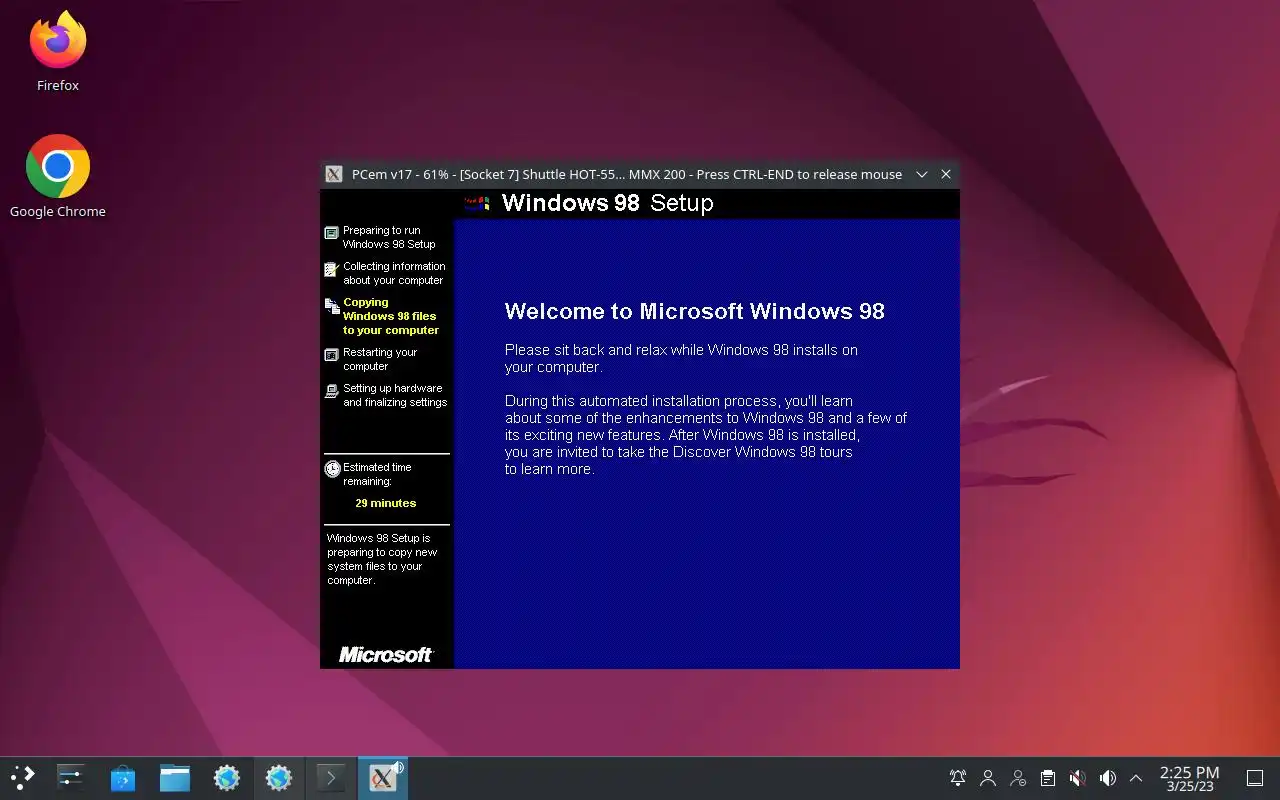Click the 'Copying Windows 98 files' step icon
Screen dimensions: 1280x800
pos(332,306)
